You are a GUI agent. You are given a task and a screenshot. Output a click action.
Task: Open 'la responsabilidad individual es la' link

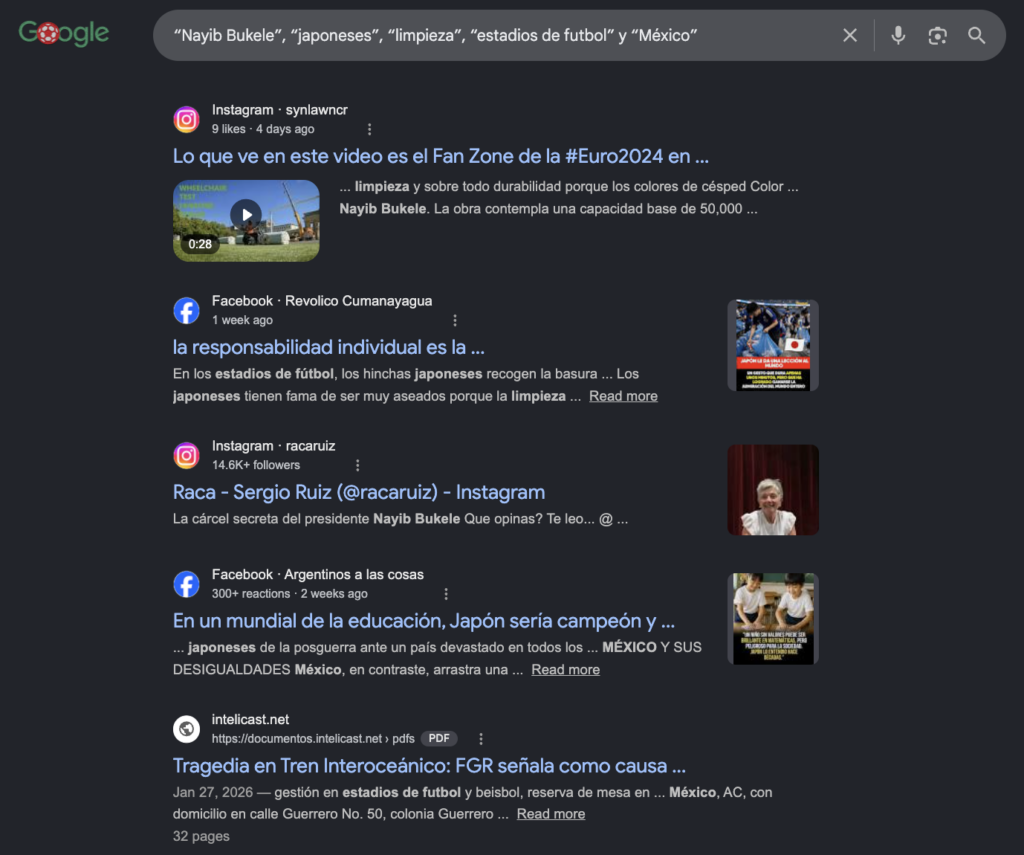(328, 347)
